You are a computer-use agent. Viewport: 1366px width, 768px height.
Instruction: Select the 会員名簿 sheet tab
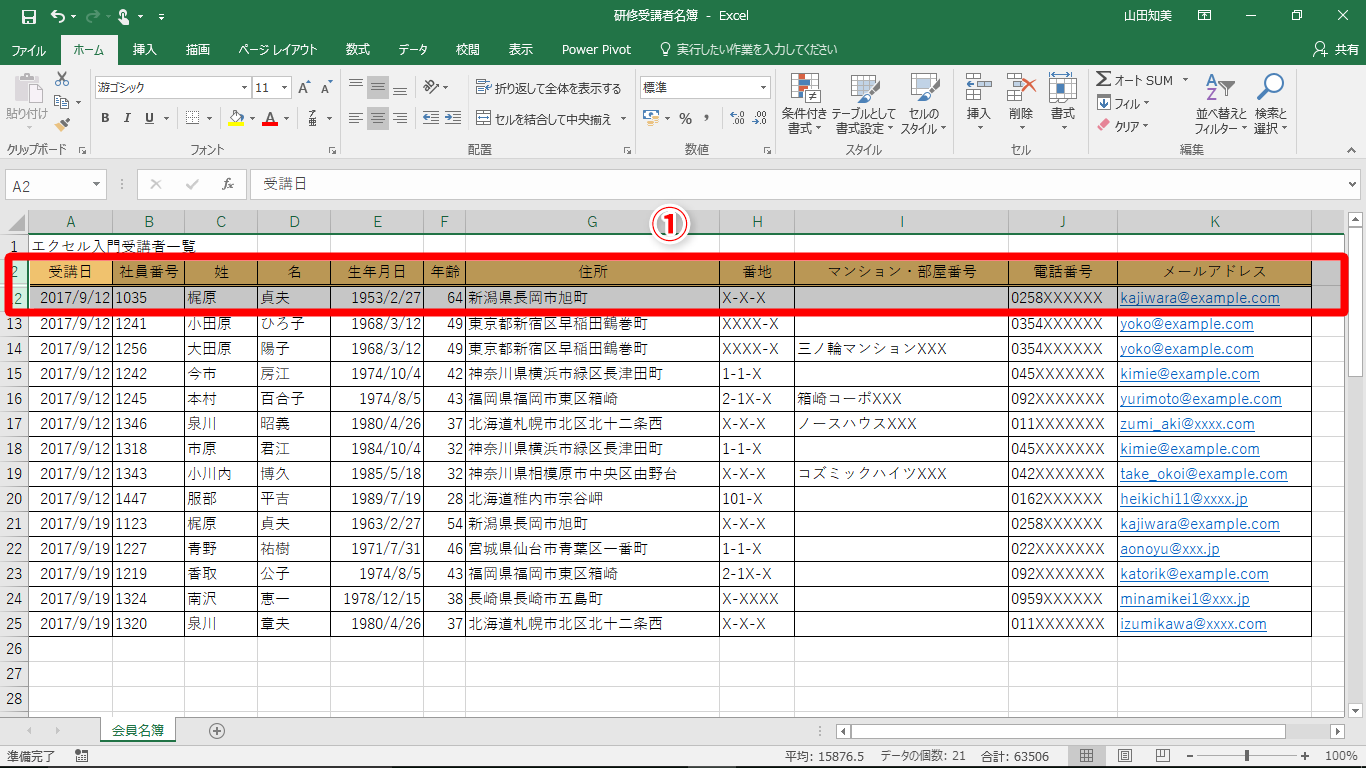click(138, 731)
